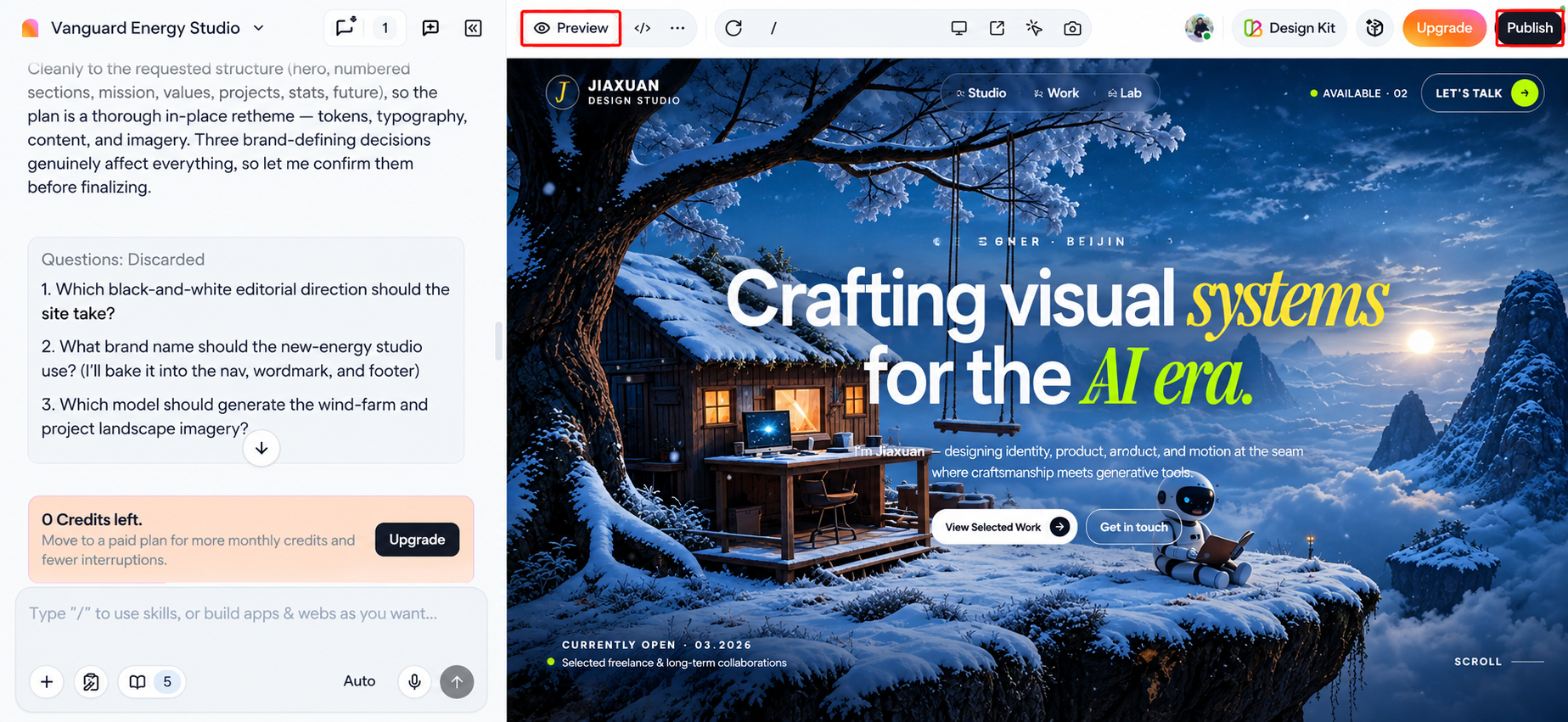Open the Studio nav item in preview
The width and height of the screenshot is (1568, 722).
pos(981,93)
